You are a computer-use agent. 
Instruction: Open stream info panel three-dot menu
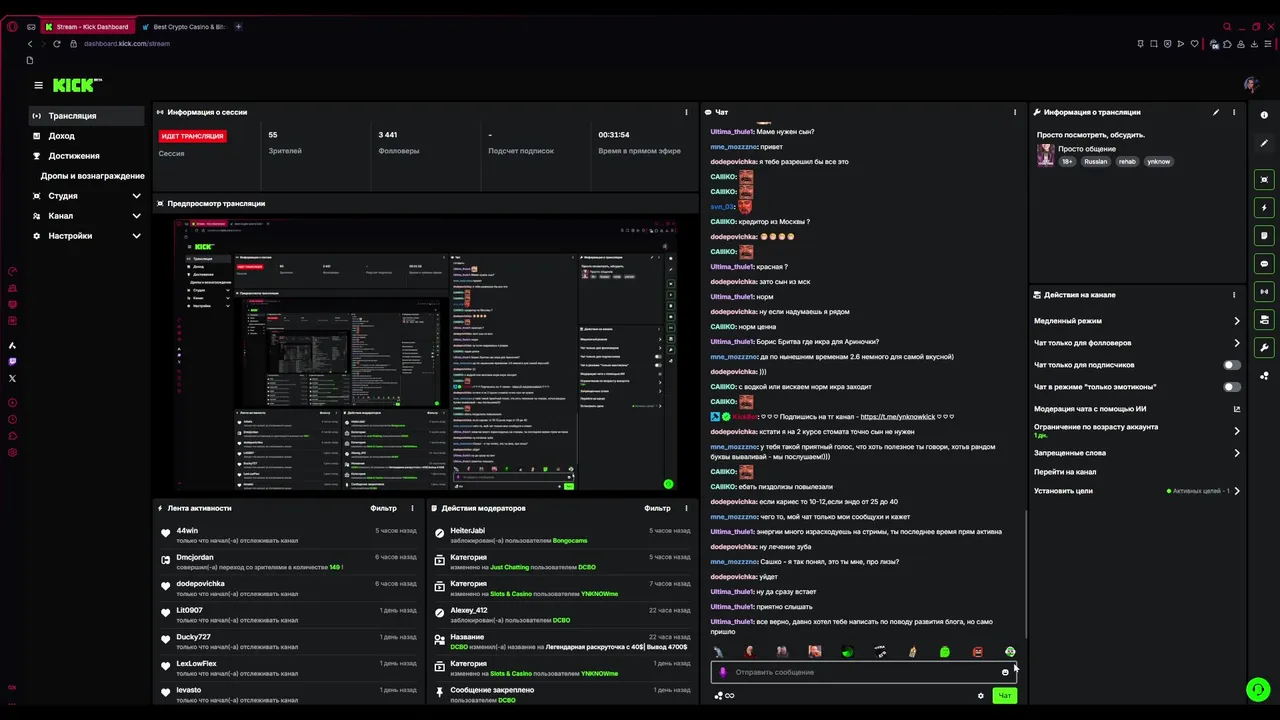click(1234, 112)
